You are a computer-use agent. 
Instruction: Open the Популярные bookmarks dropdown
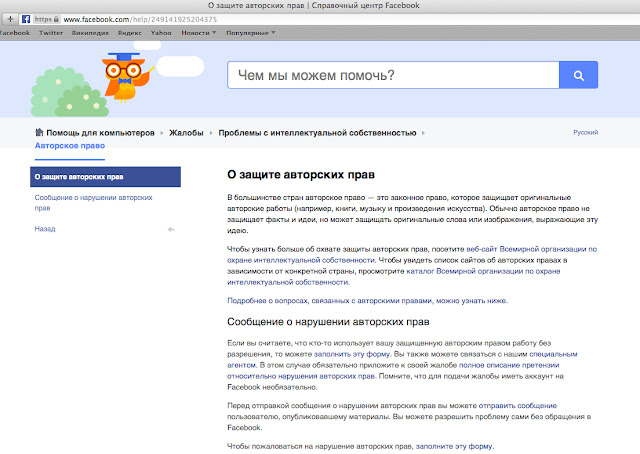tap(251, 33)
